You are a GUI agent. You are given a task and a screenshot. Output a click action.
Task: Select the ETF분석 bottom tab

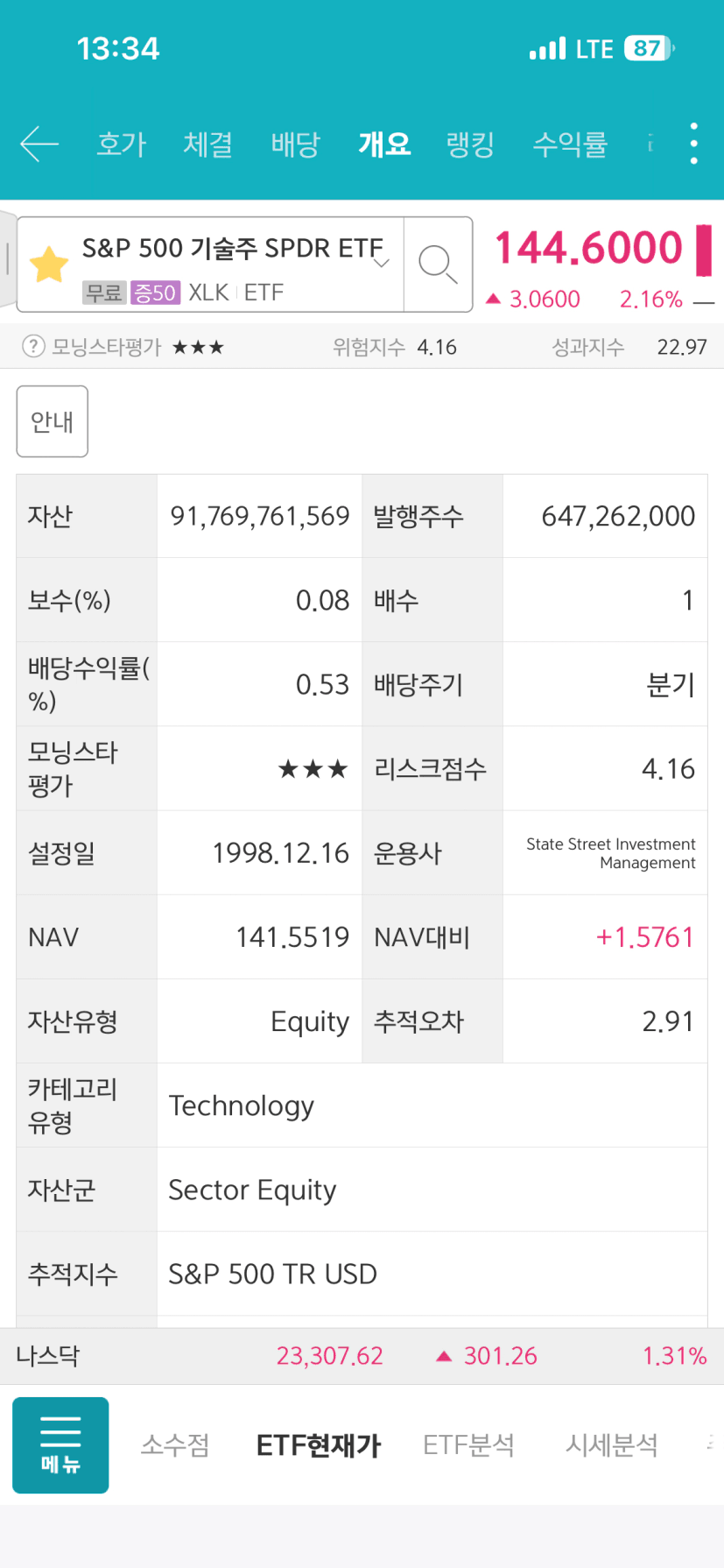click(468, 1444)
